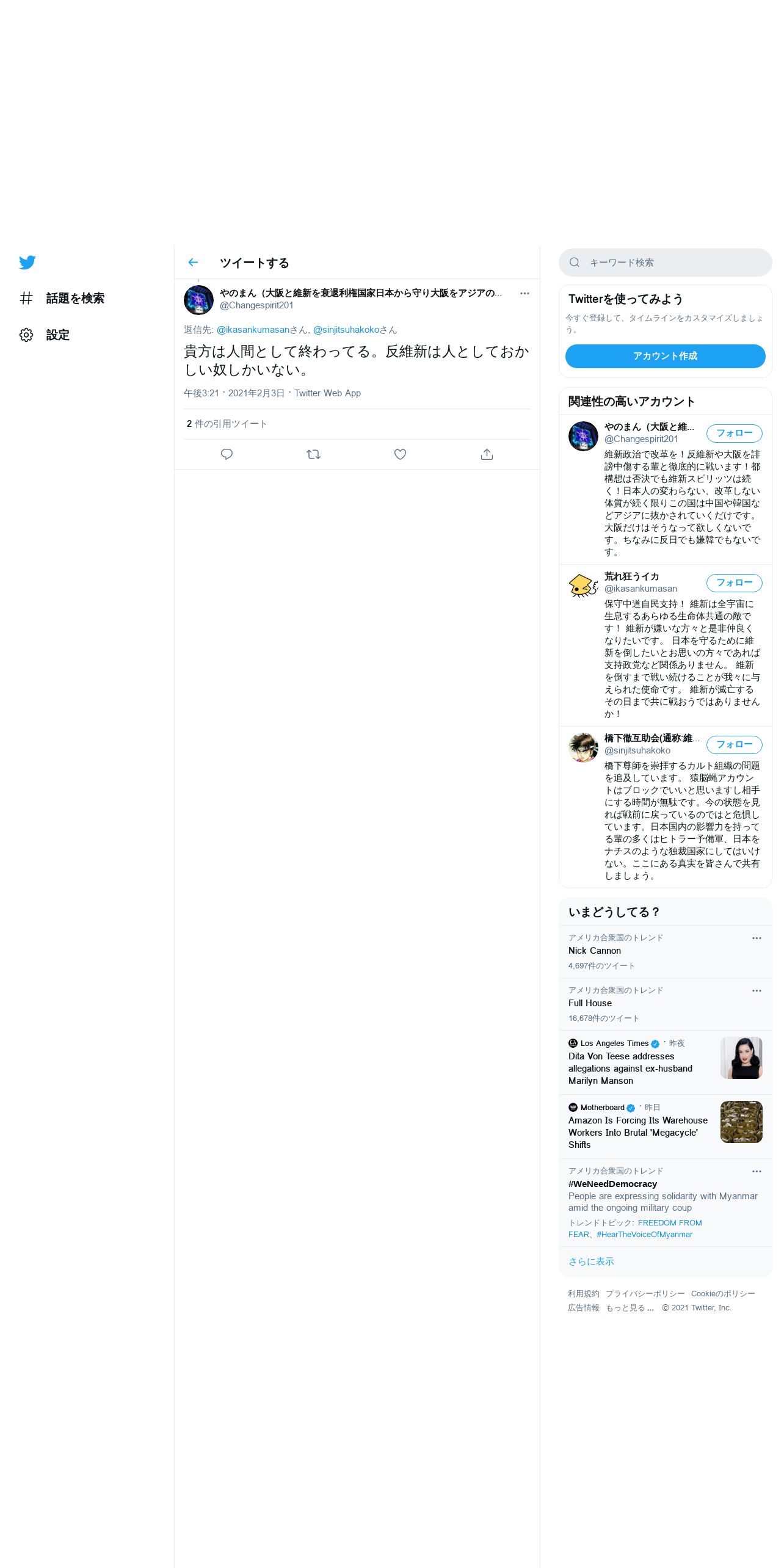
Task: Follow the @ikasankumasan account
Action: tap(734, 583)
